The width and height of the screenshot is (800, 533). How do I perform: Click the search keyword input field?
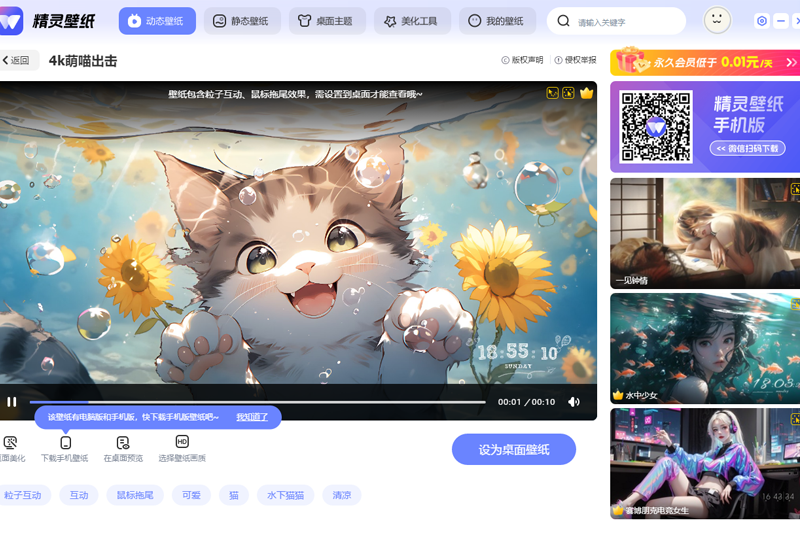(625, 21)
